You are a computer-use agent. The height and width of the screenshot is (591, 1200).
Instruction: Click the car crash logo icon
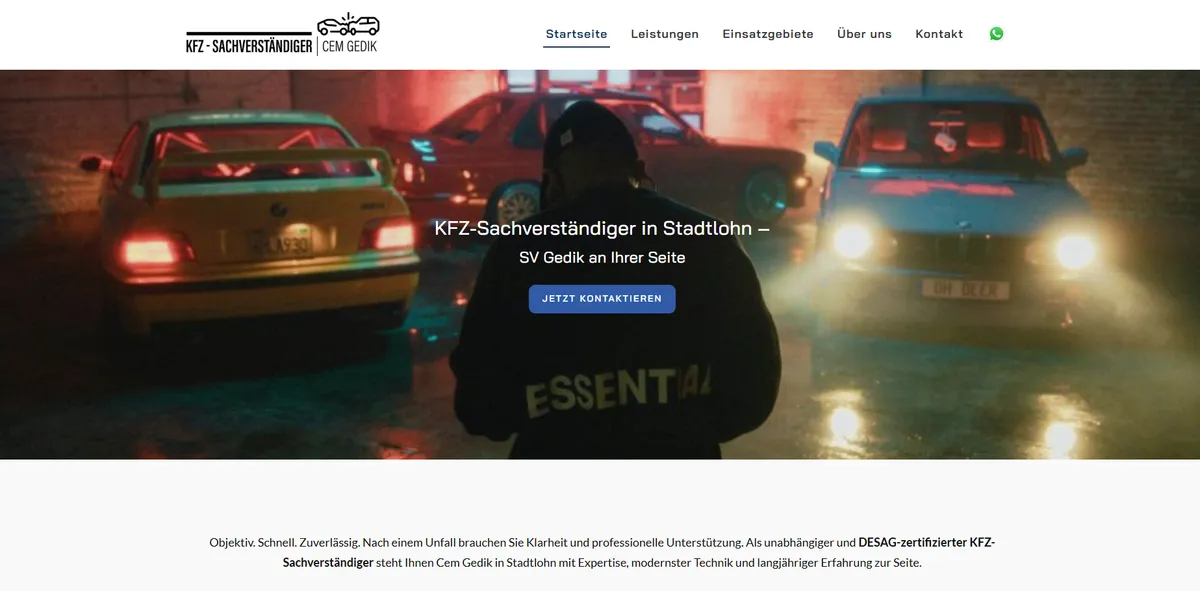point(348,24)
